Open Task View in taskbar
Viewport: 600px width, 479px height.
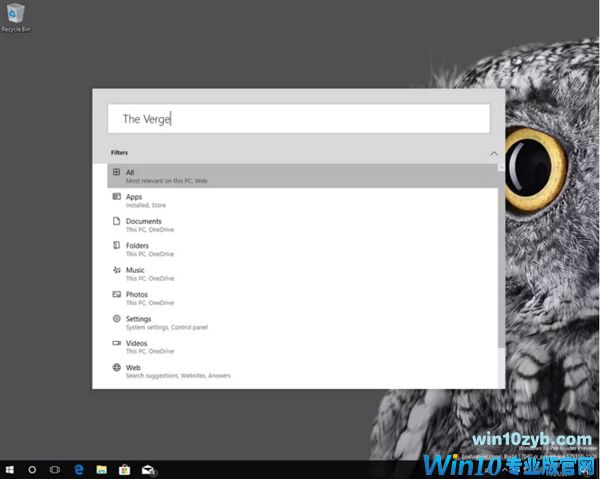point(55,469)
